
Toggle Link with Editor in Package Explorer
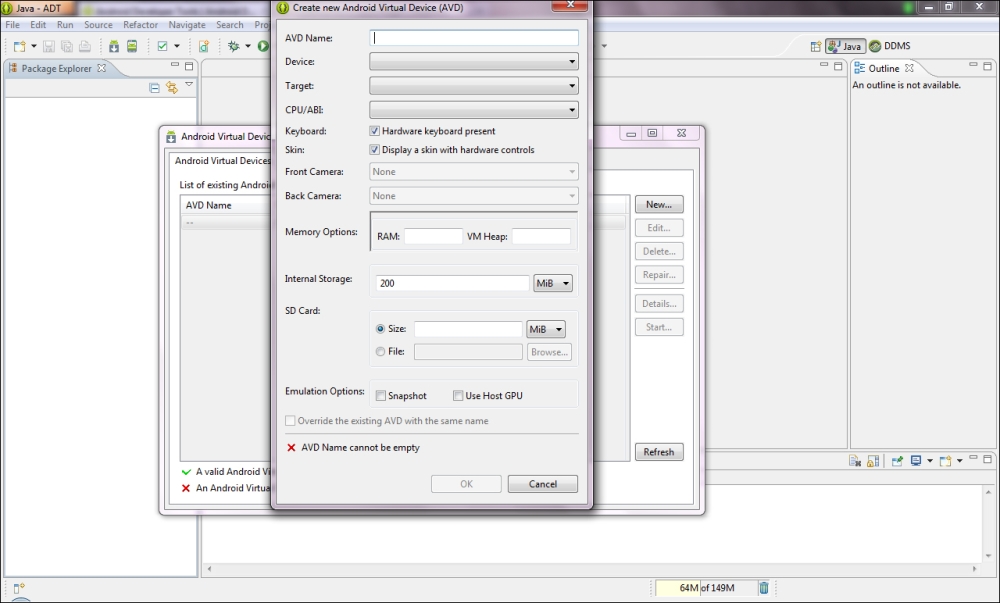(171, 88)
